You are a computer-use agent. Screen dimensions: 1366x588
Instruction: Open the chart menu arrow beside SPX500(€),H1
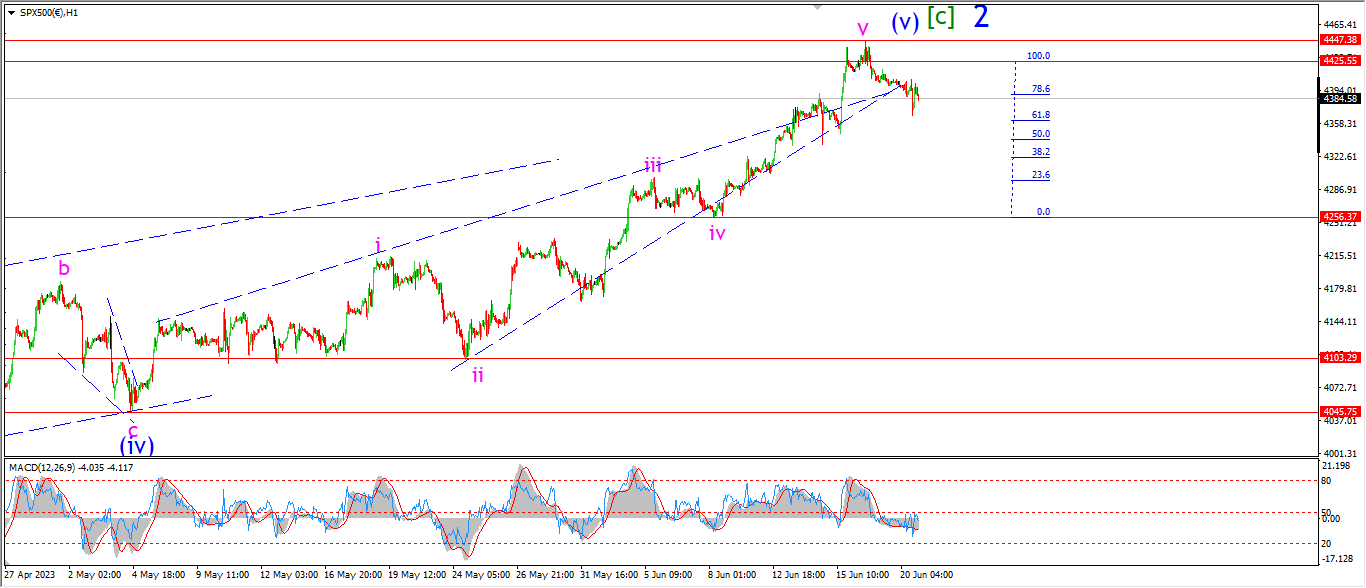[10, 12]
